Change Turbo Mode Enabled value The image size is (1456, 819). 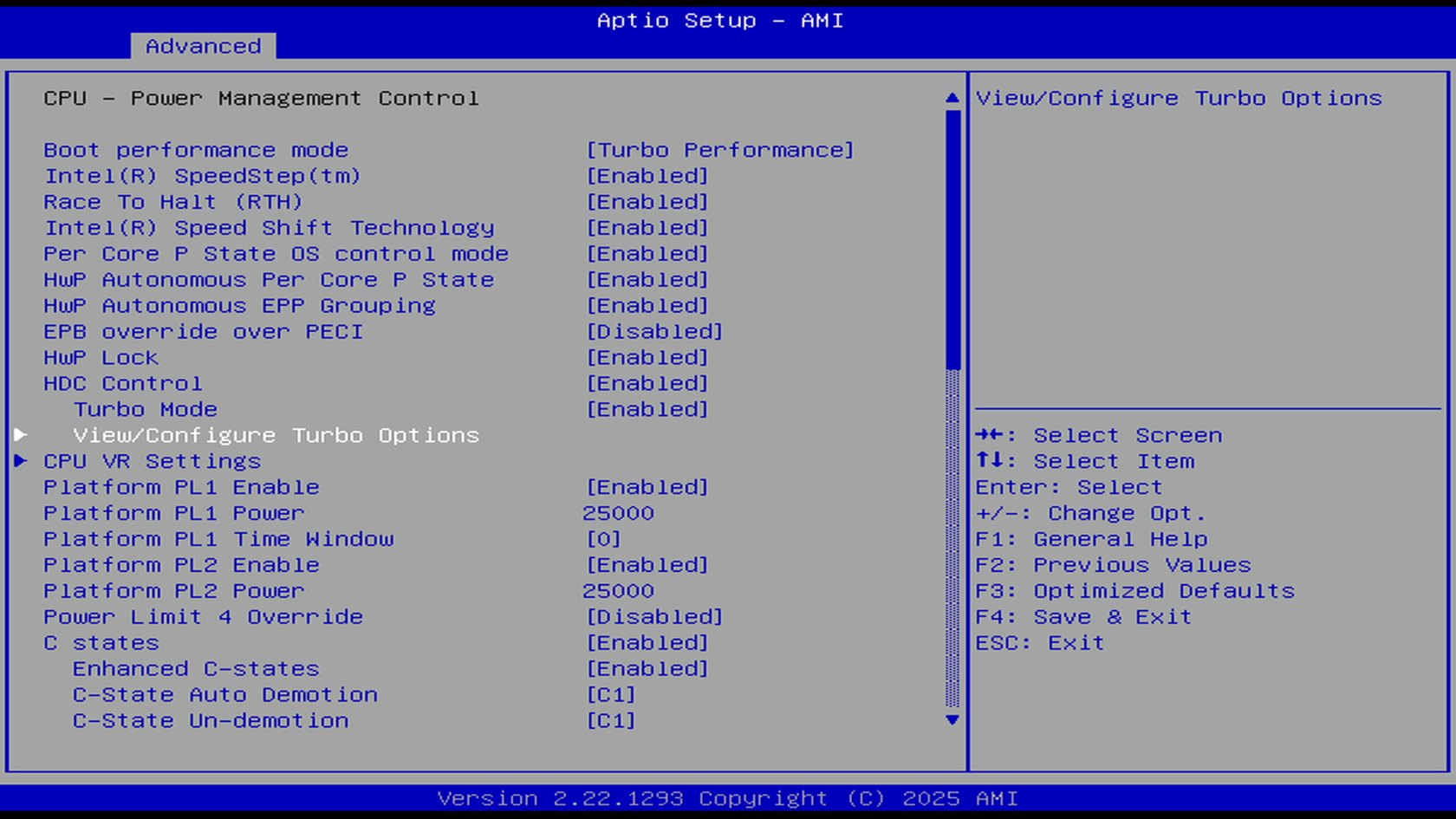click(x=647, y=410)
